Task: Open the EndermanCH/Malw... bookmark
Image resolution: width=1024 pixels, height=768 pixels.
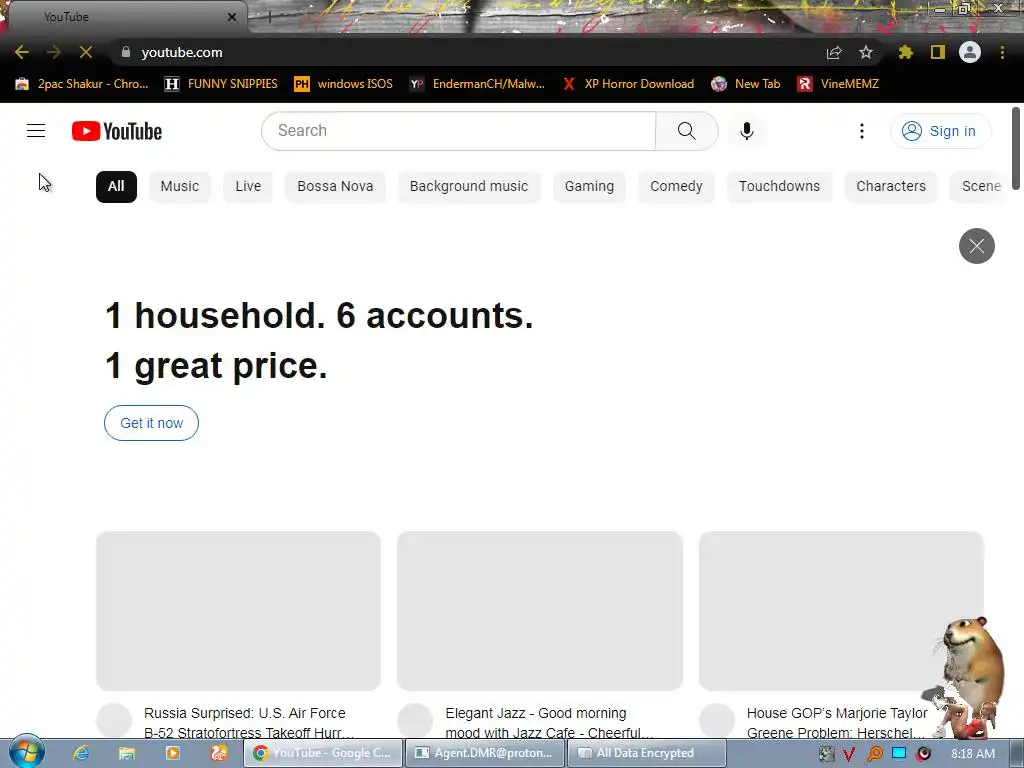Action: coord(477,84)
